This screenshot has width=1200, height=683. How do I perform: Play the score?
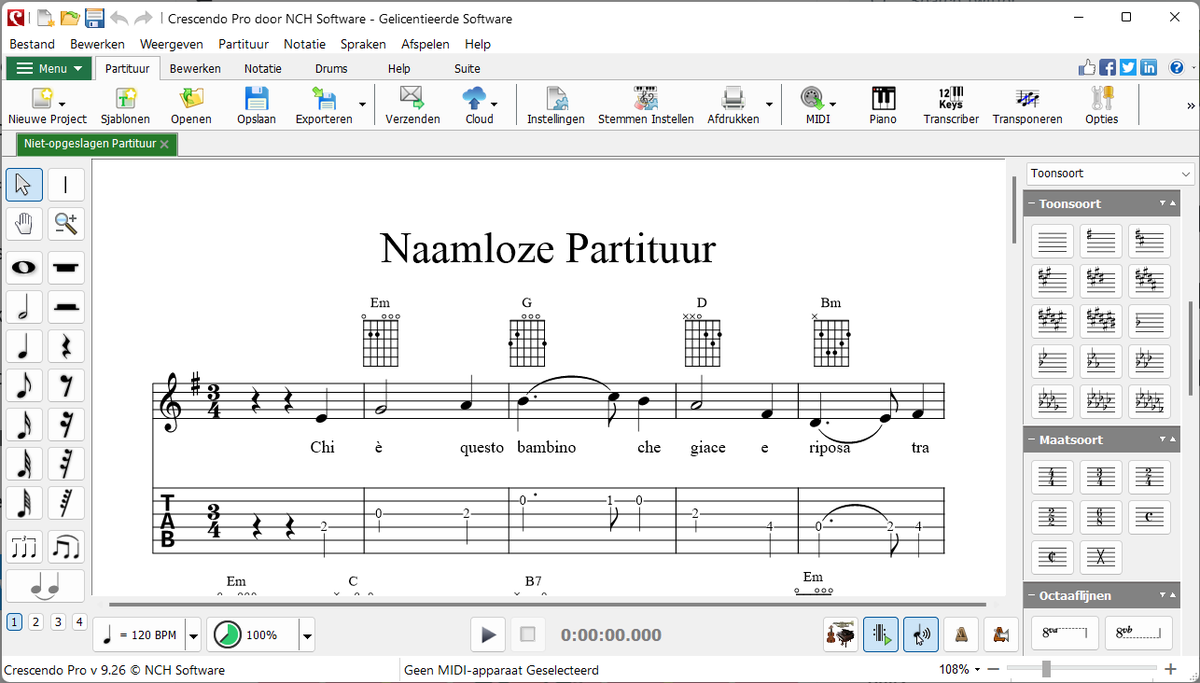click(x=488, y=634)
